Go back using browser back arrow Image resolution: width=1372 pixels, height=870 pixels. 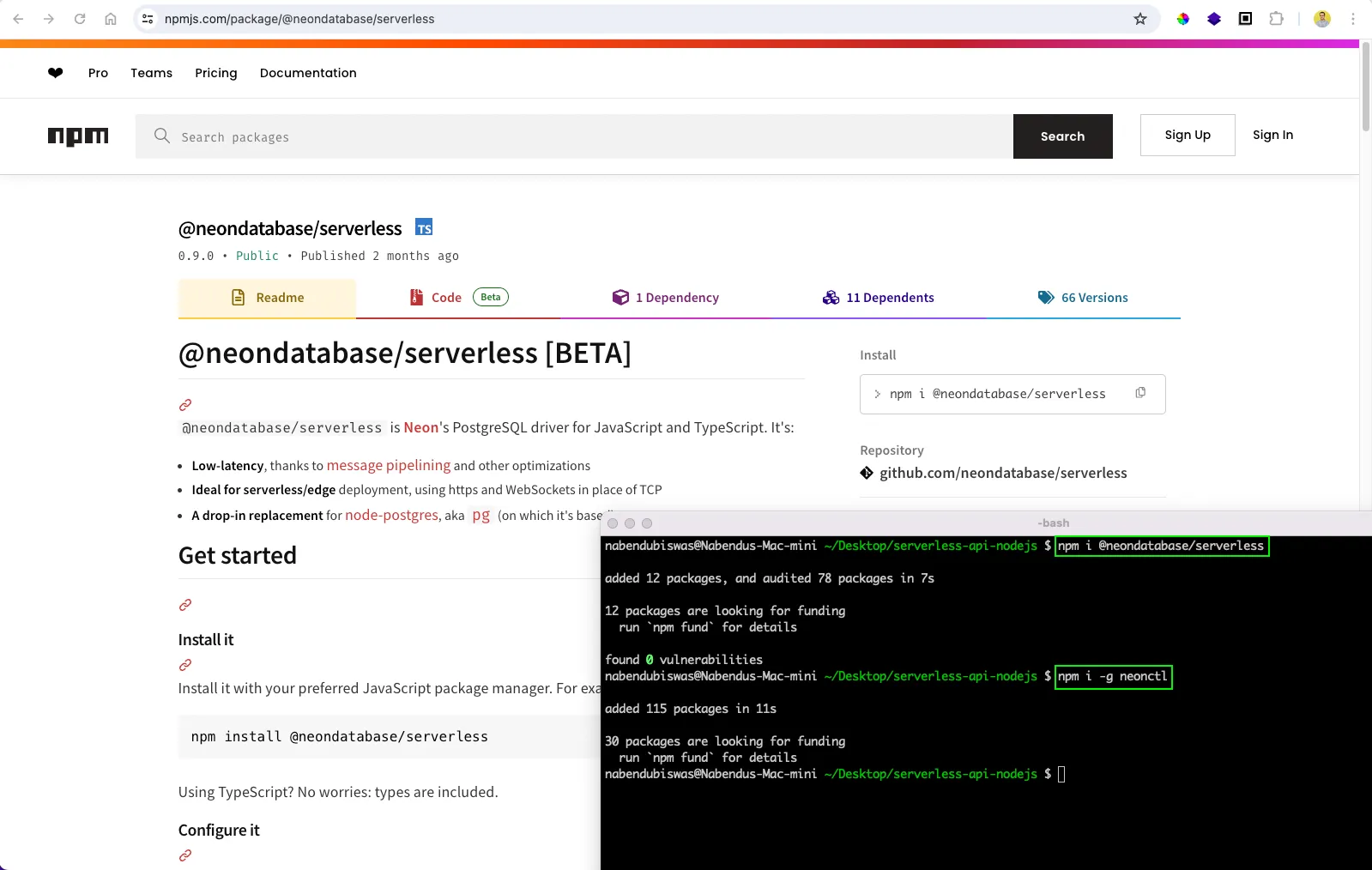coord(18,19)
